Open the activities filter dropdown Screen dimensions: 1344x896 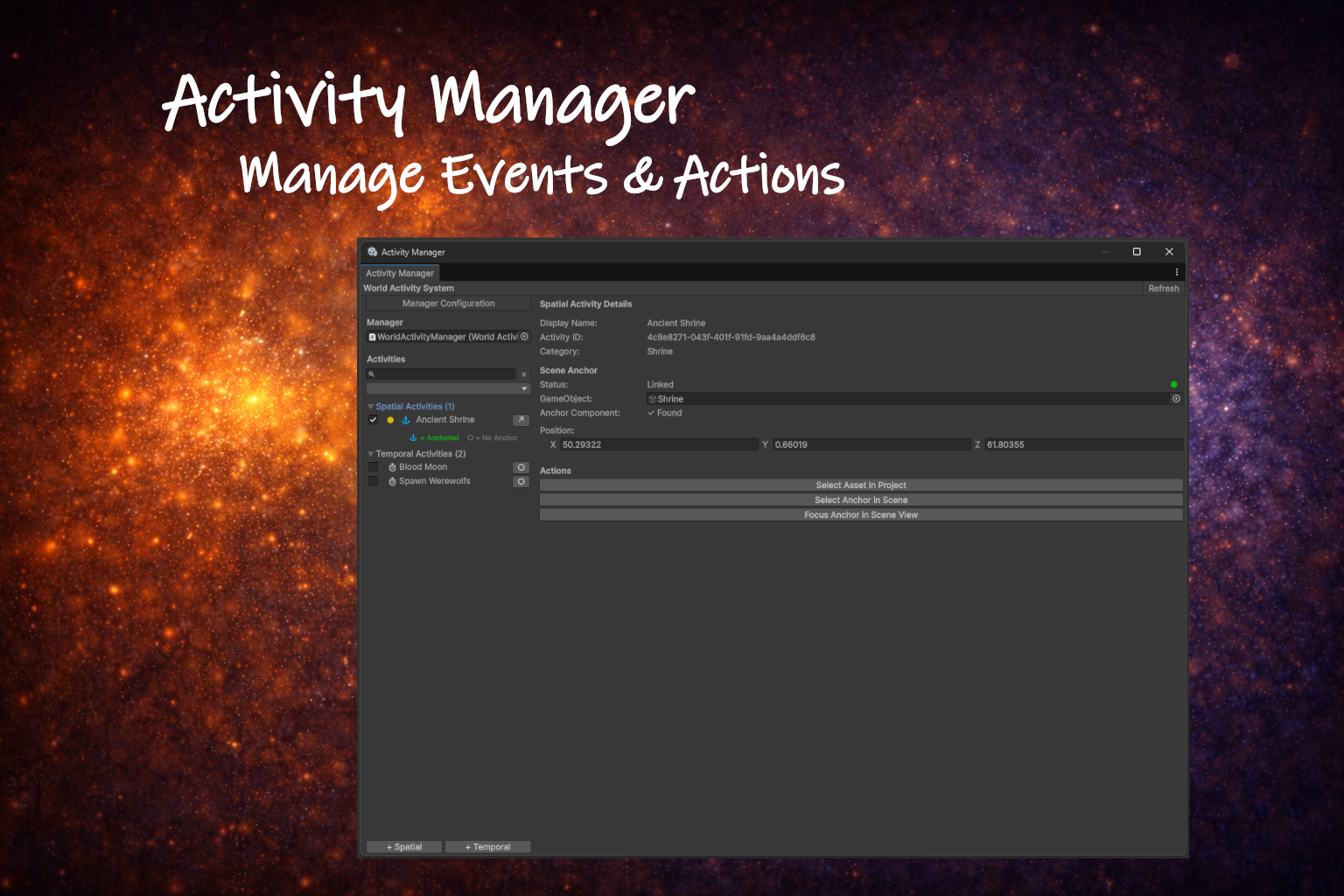(x=448, y=388)
